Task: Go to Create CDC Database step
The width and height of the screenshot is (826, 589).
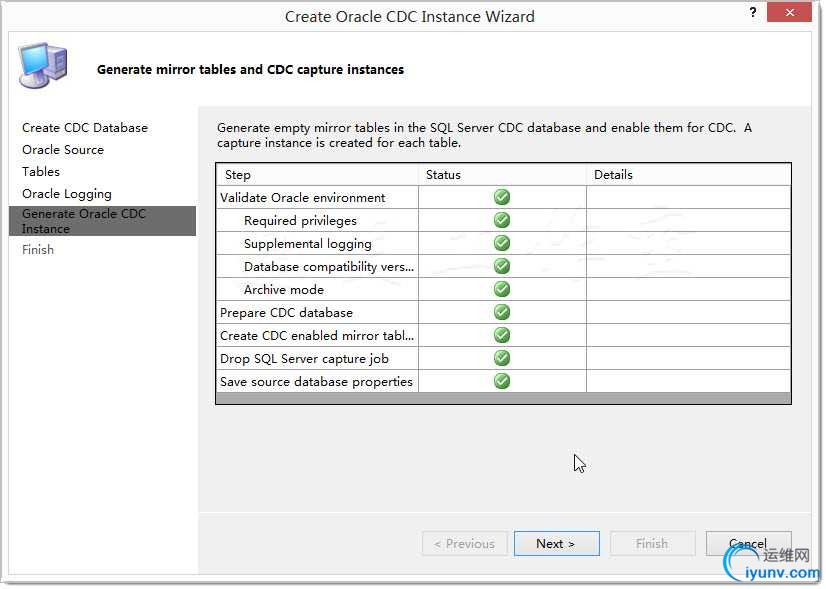Action: pos(85,127)
